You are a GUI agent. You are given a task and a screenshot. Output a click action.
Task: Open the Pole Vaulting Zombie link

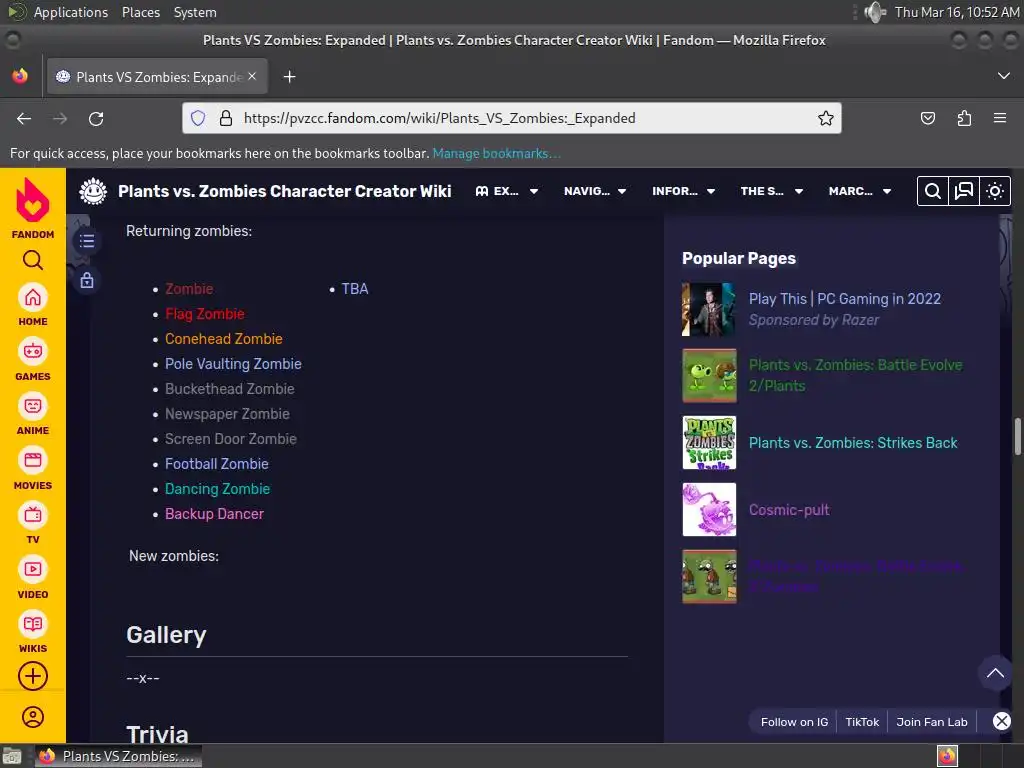coord(233,364)
